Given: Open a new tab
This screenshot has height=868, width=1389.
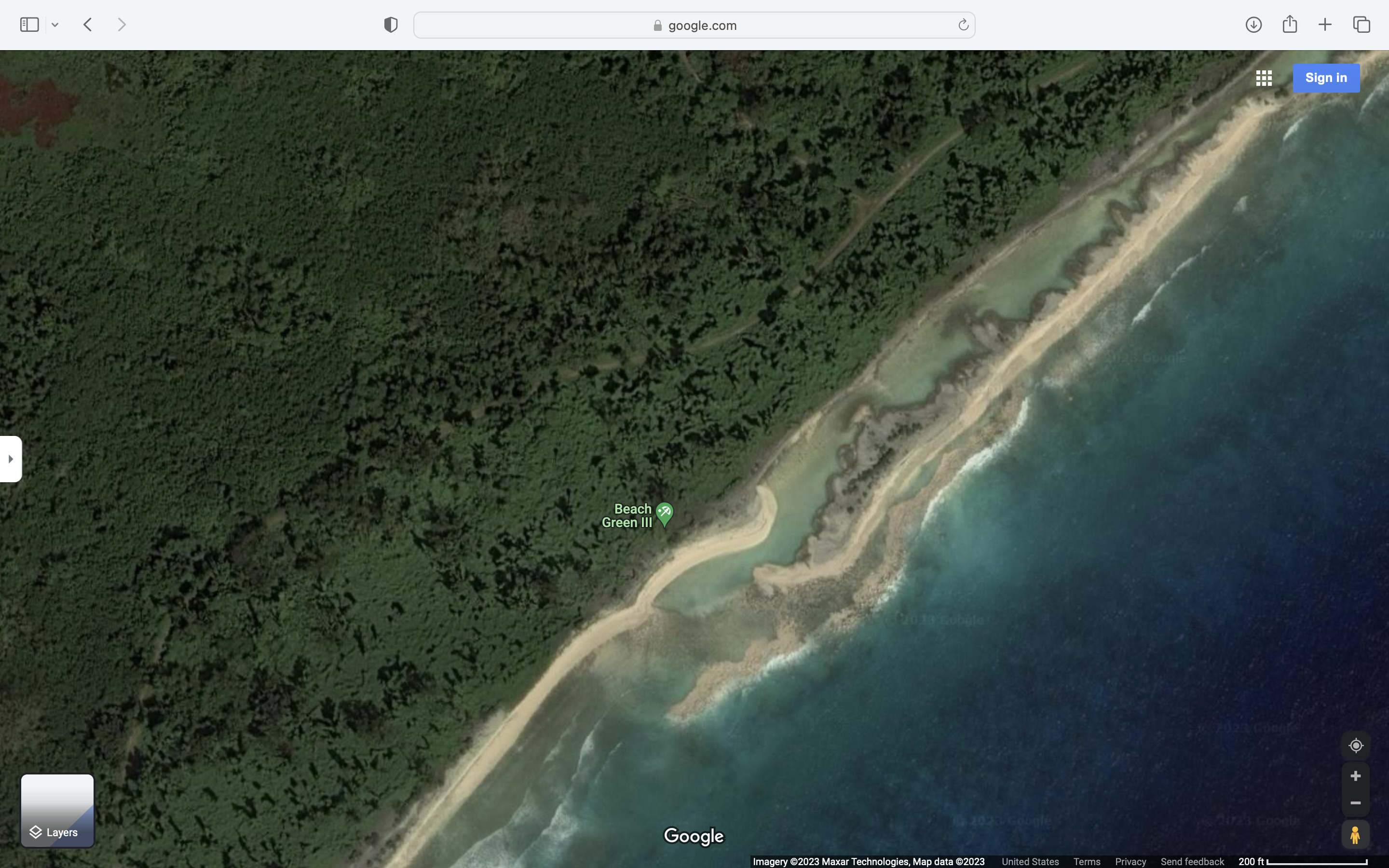Looking at the screenshot, I should pyautogui.click(x=1325, y=25).
